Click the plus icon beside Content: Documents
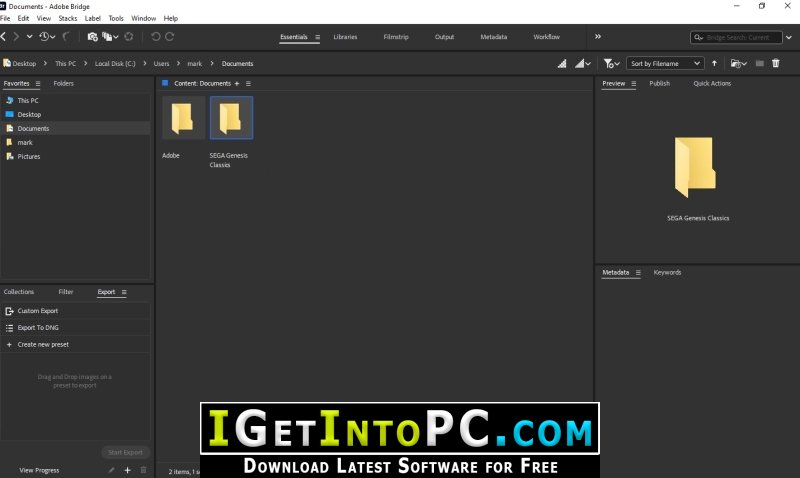Screen dimensions: 800x478 pyautogui.click(x=237, y=84)
